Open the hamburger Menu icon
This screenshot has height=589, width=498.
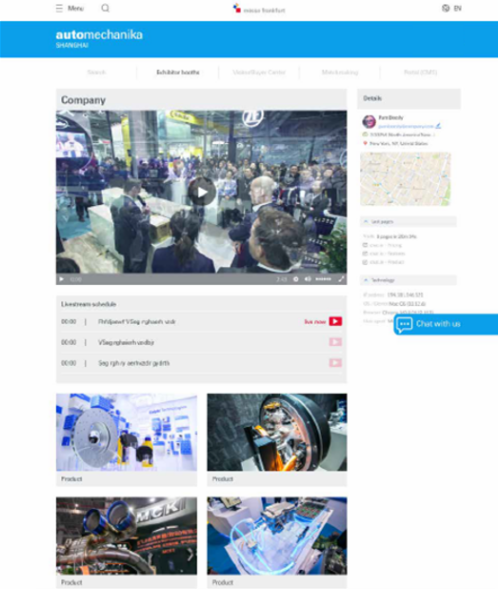coord(59,8)
